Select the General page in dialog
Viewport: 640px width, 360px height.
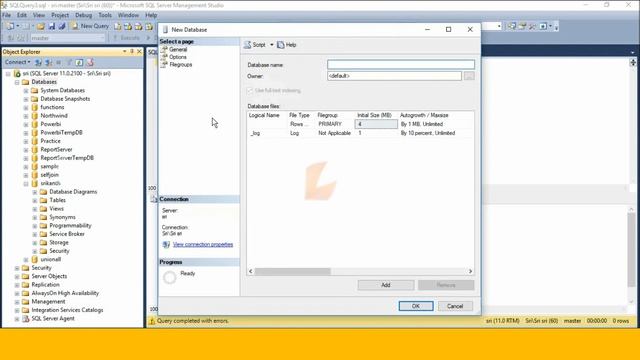pos(178,49)
